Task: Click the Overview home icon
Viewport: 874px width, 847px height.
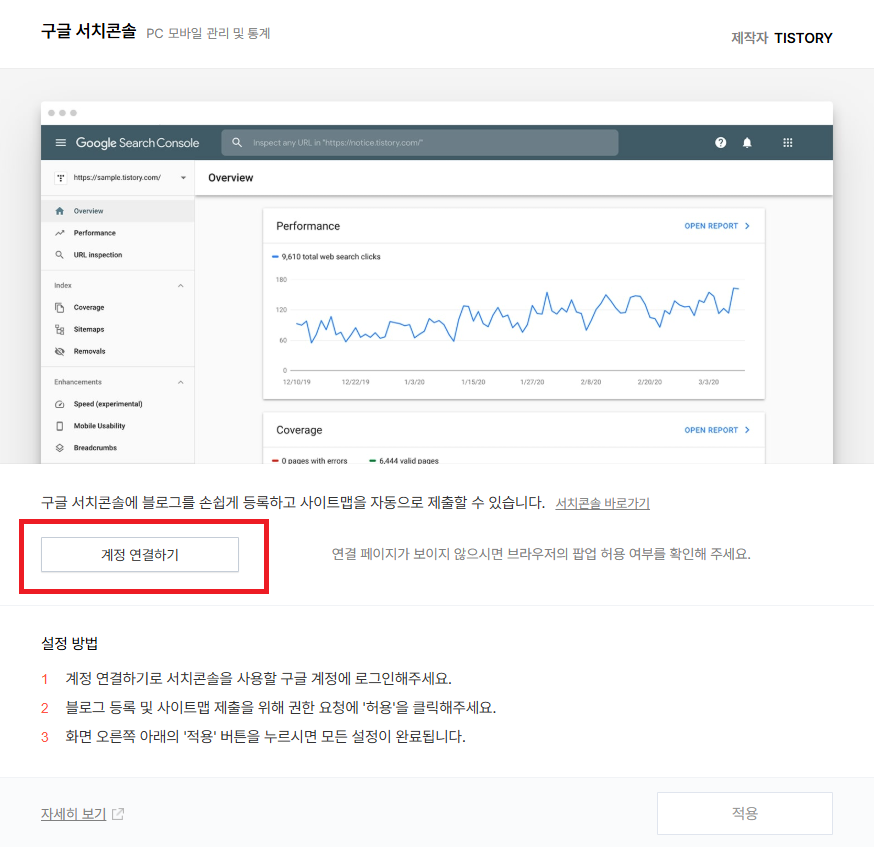Action: (x=60, y=211)
